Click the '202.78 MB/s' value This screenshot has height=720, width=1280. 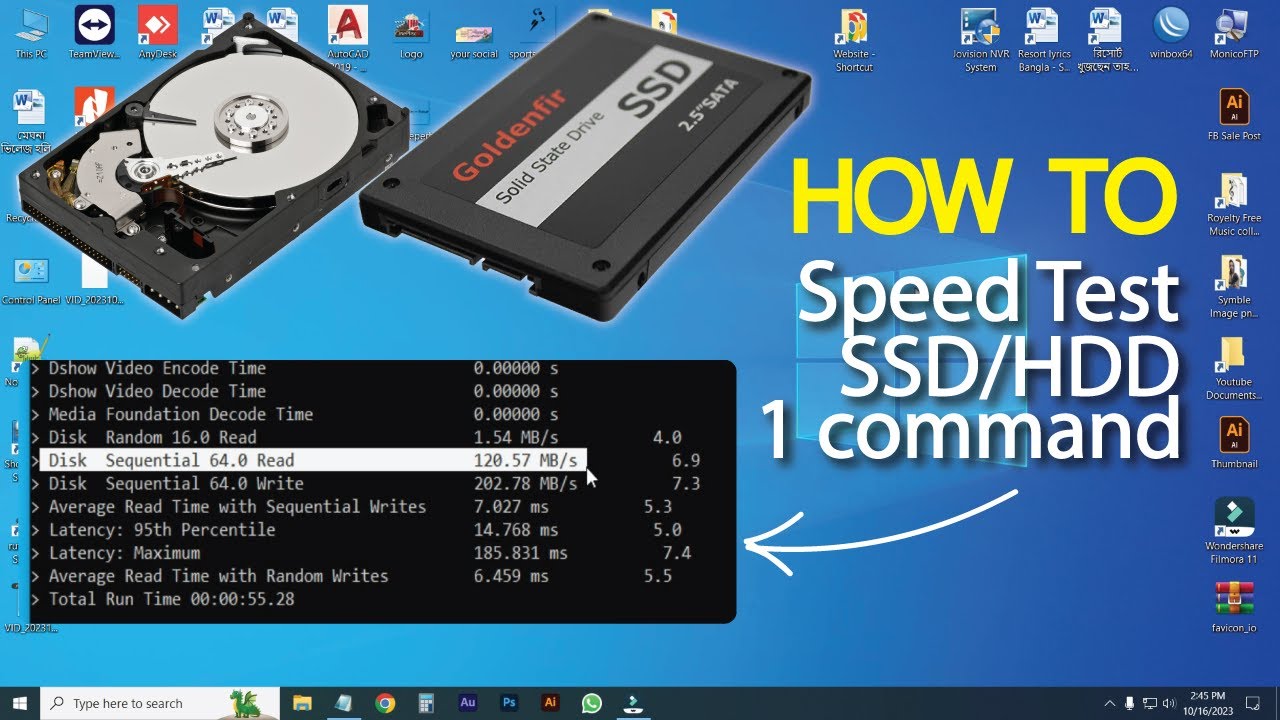click(525, 483)
